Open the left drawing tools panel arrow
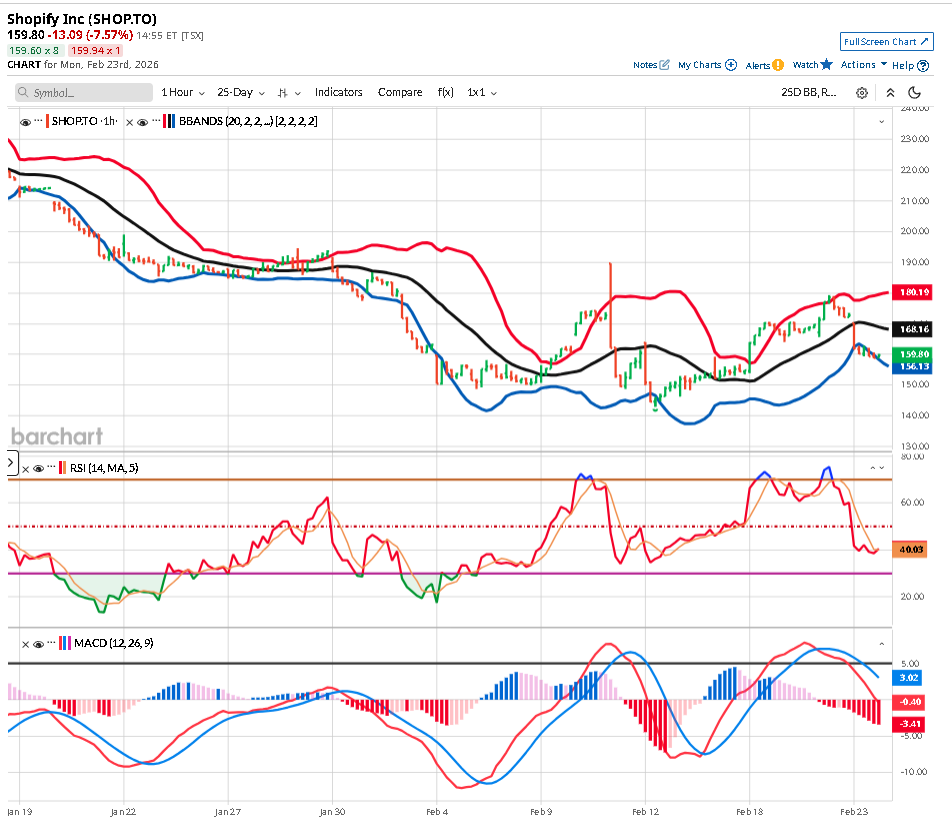 pyautogui.click(x=12, y=464)
